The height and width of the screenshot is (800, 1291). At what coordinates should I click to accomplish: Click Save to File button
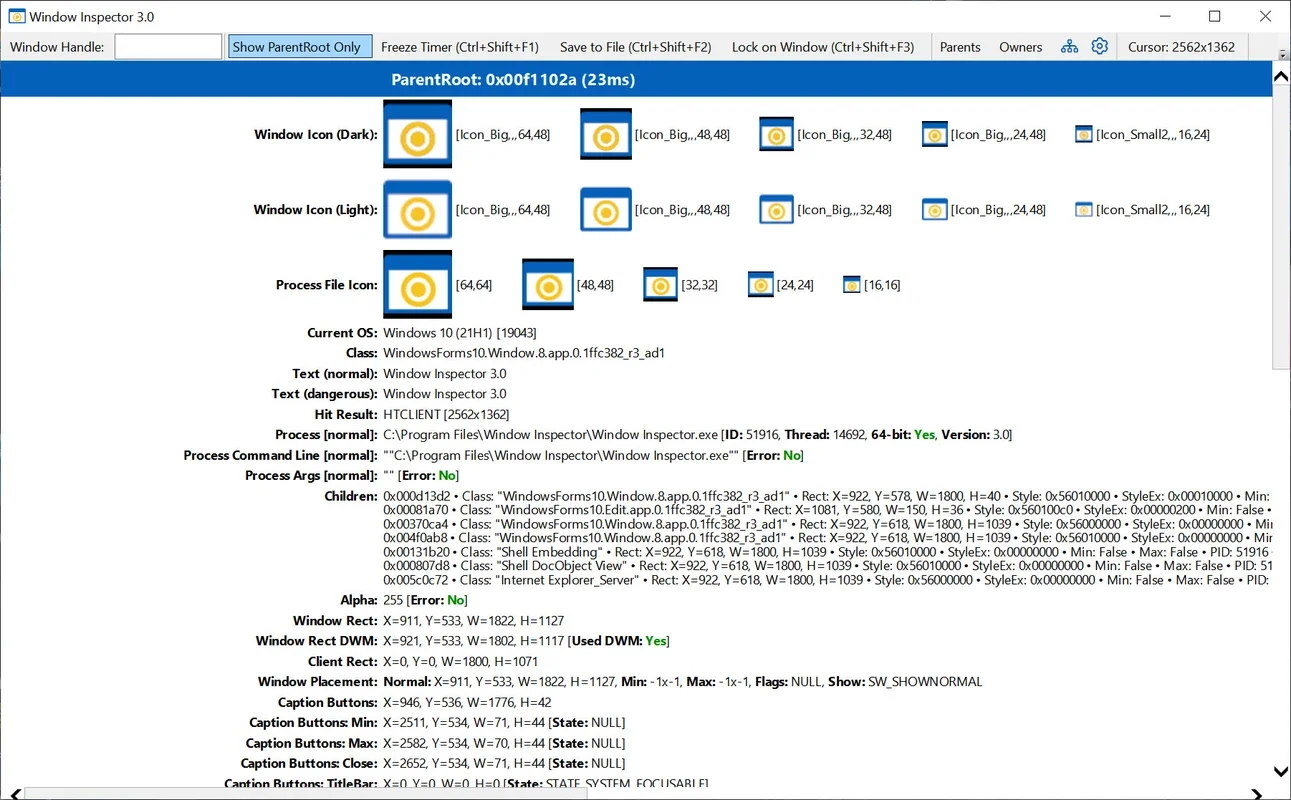[x=636, y=47]
